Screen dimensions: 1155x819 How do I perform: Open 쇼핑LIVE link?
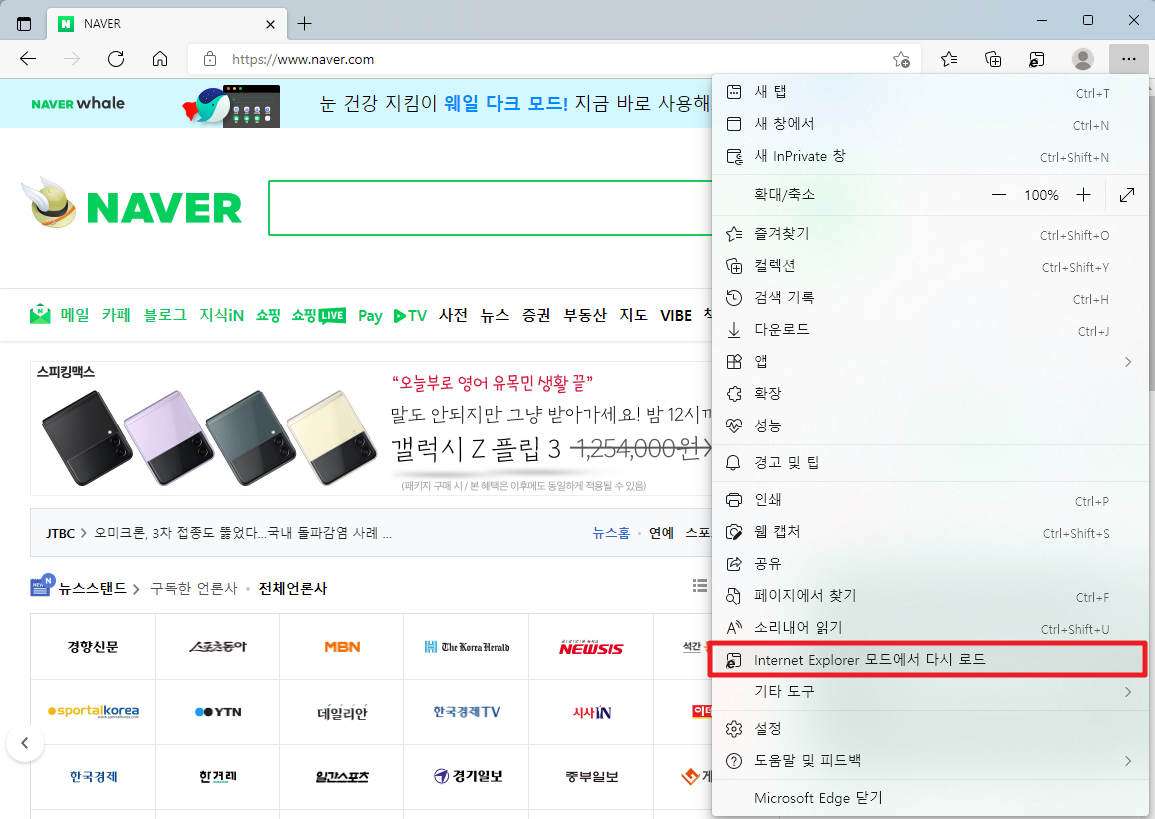click(318, 315)
